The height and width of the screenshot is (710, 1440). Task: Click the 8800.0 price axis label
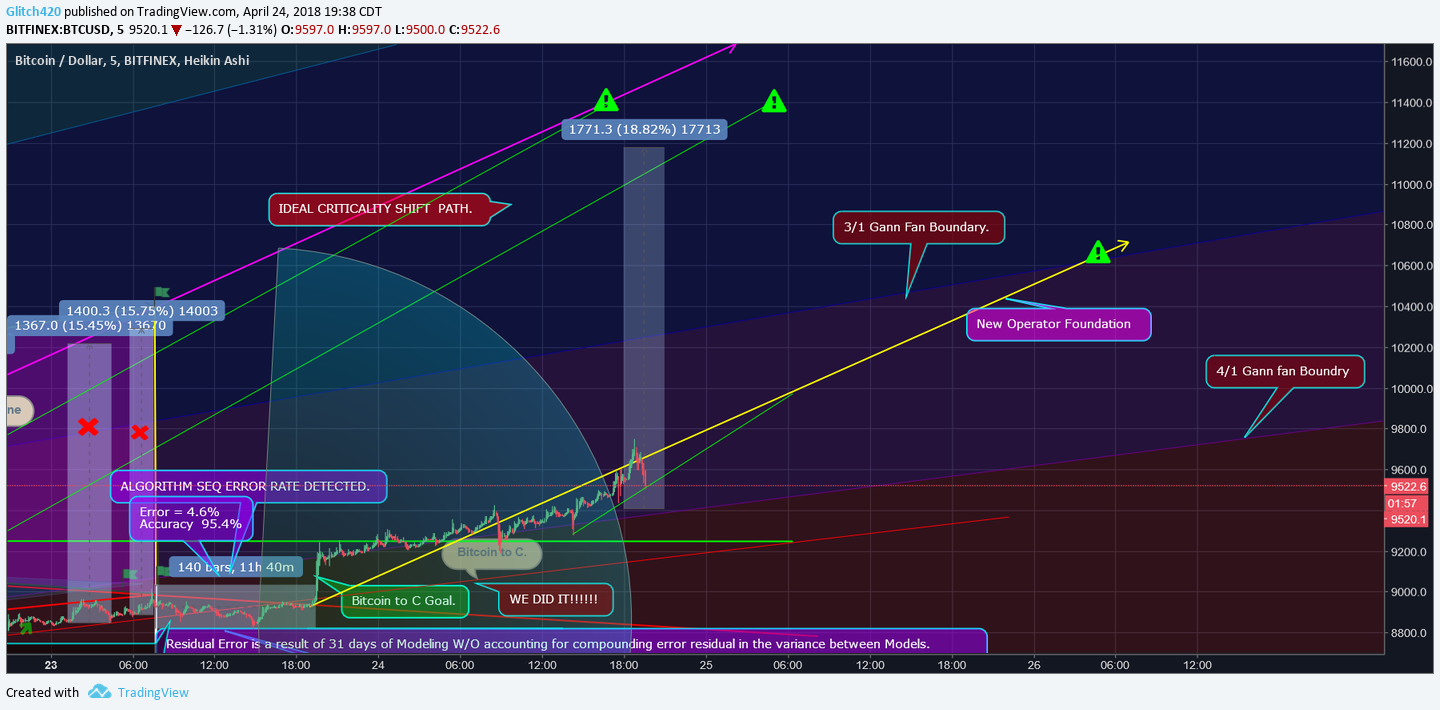(x=1411, y=633)
